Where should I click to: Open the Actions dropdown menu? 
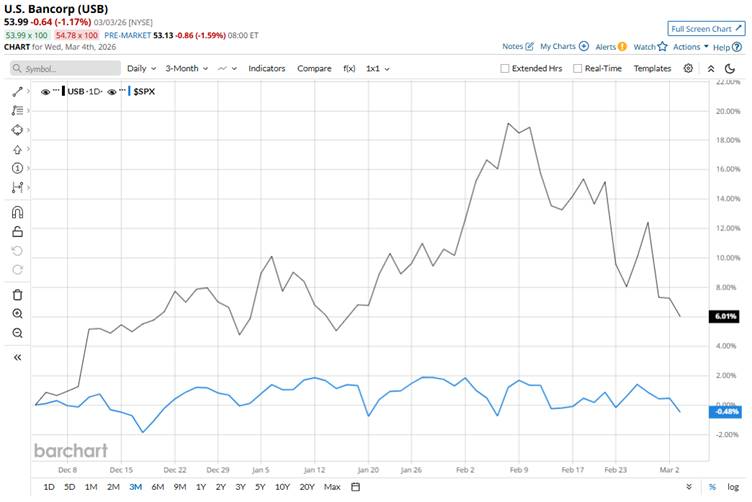pos(690,46)
